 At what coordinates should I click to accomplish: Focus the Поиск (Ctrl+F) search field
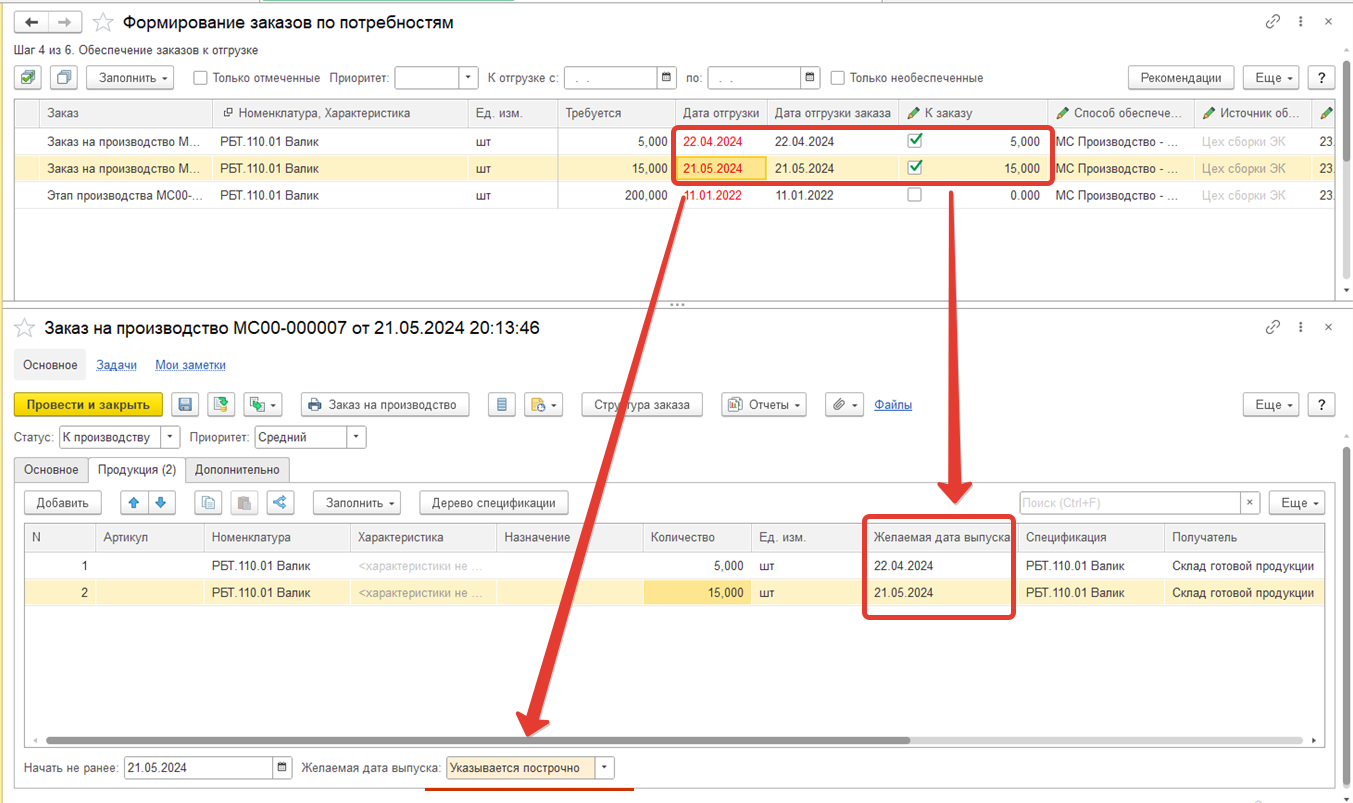(x=1130, y=503)
